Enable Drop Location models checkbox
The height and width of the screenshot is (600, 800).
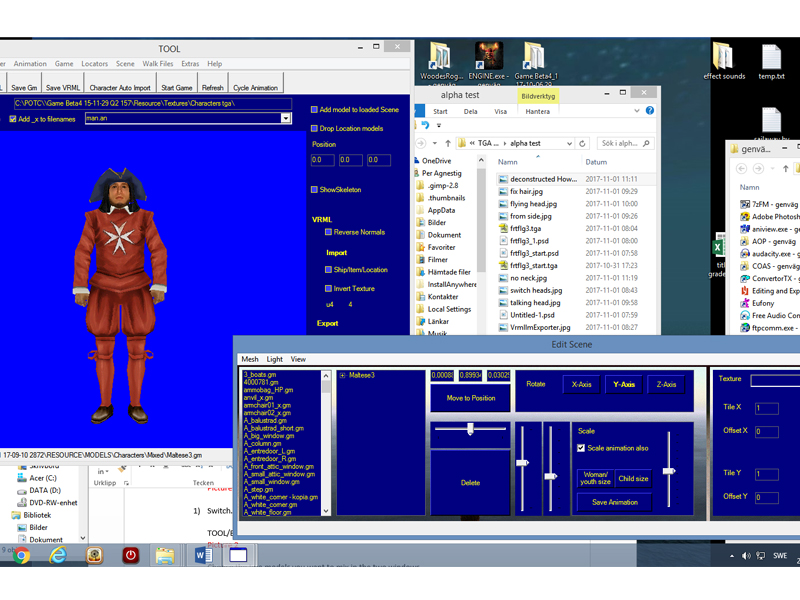click(x=314, y=129)
